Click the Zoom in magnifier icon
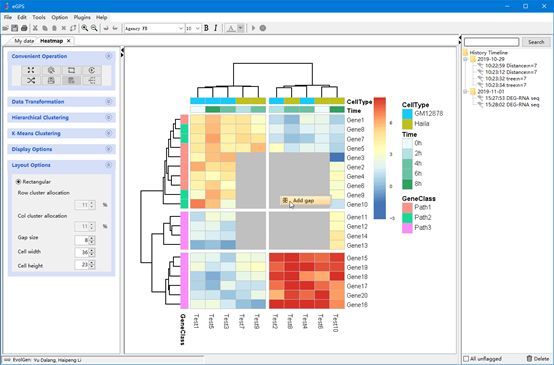This screenshot has height=365, width=554. point(85,28)
